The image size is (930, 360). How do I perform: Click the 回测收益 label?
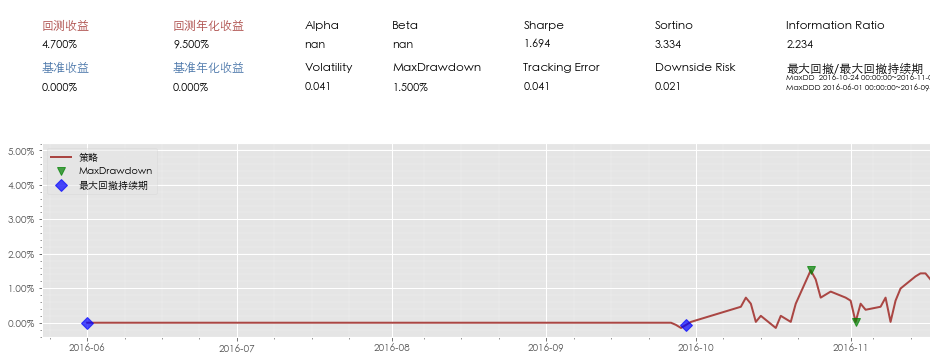[66, 26]
